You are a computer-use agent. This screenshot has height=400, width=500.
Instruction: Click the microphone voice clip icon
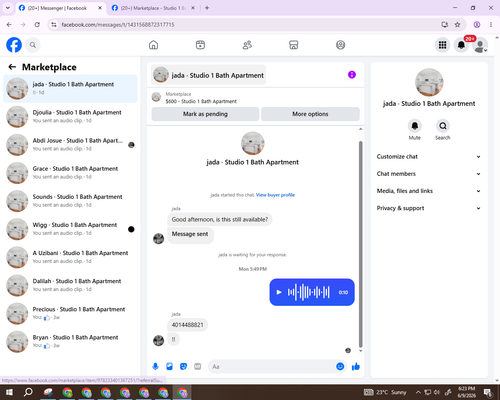155,367
